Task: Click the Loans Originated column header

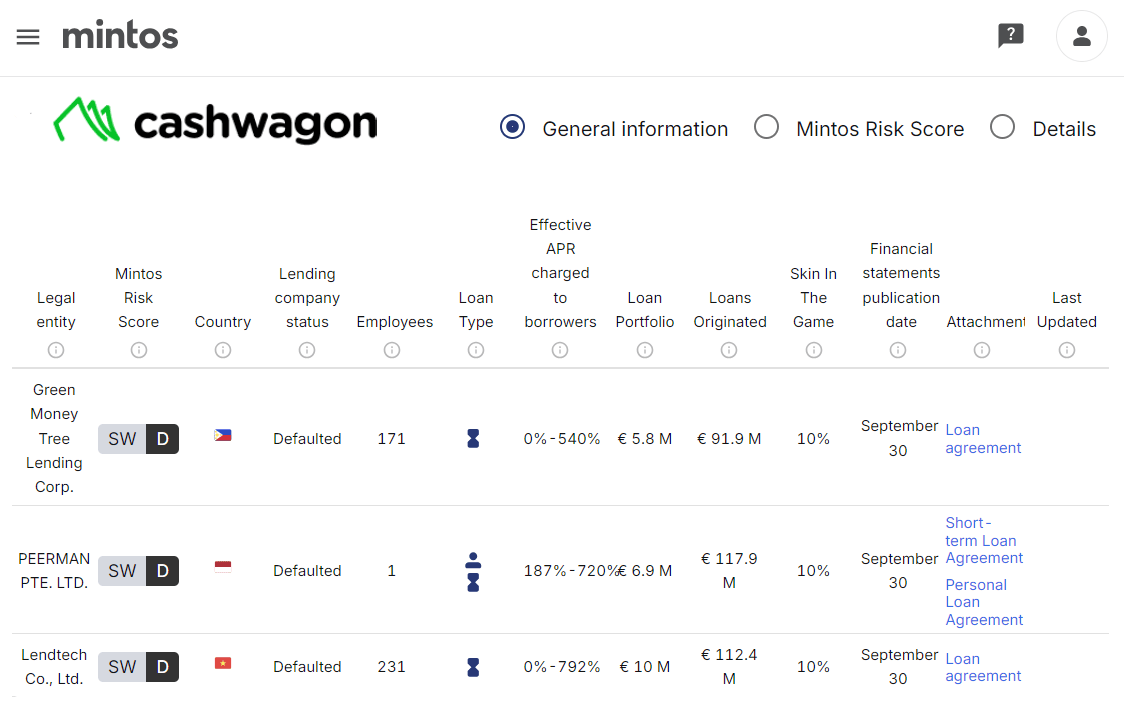Action: (730, 310)
